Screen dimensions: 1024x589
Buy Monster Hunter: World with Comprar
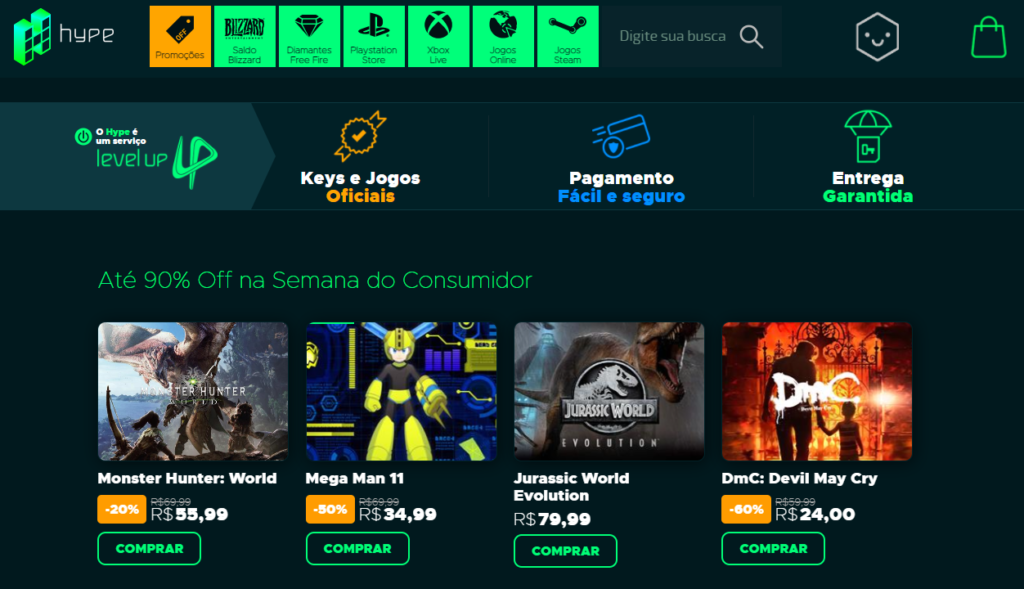click(x=150, y=549)
